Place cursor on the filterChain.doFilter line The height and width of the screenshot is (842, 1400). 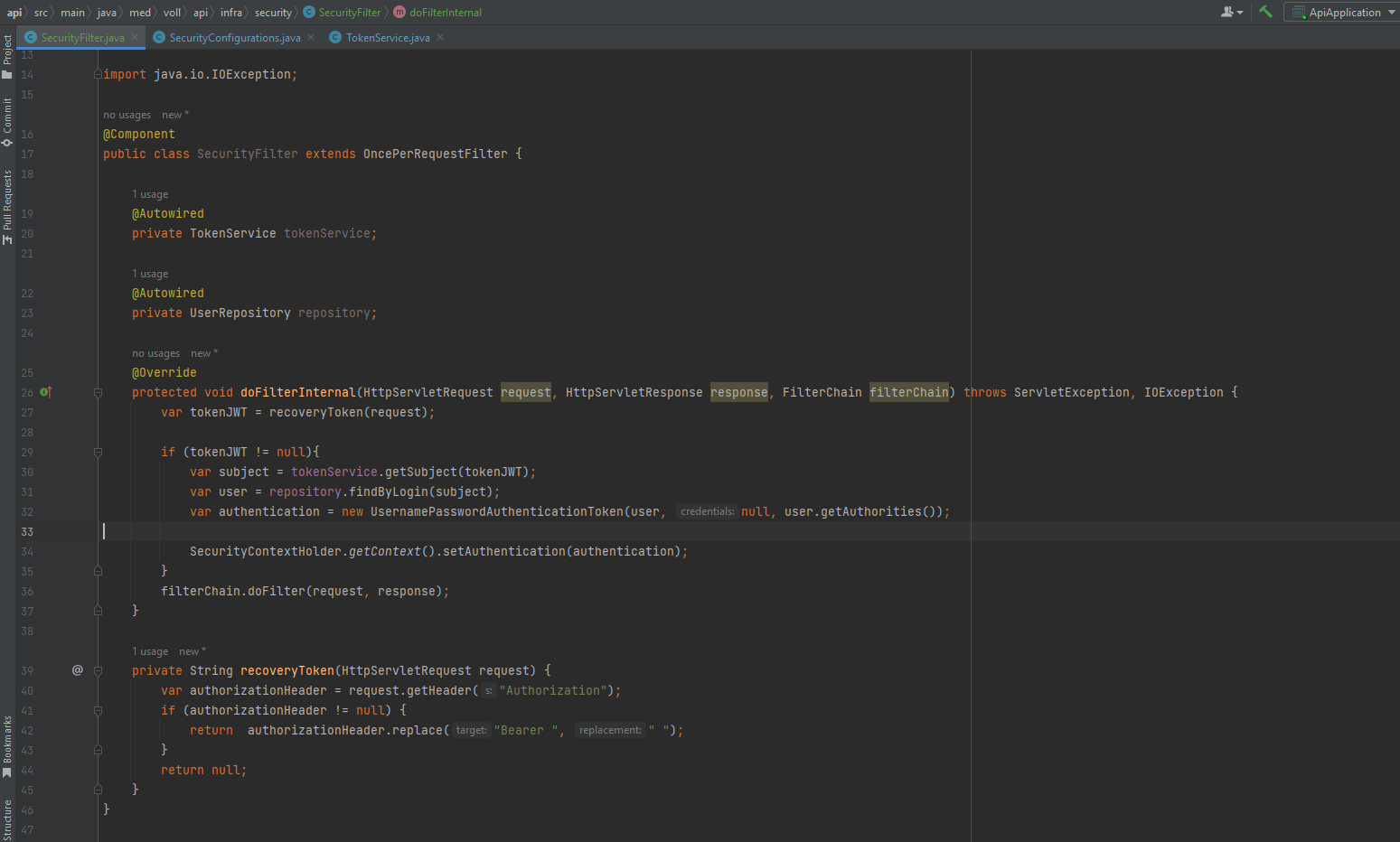pos(305,591)
